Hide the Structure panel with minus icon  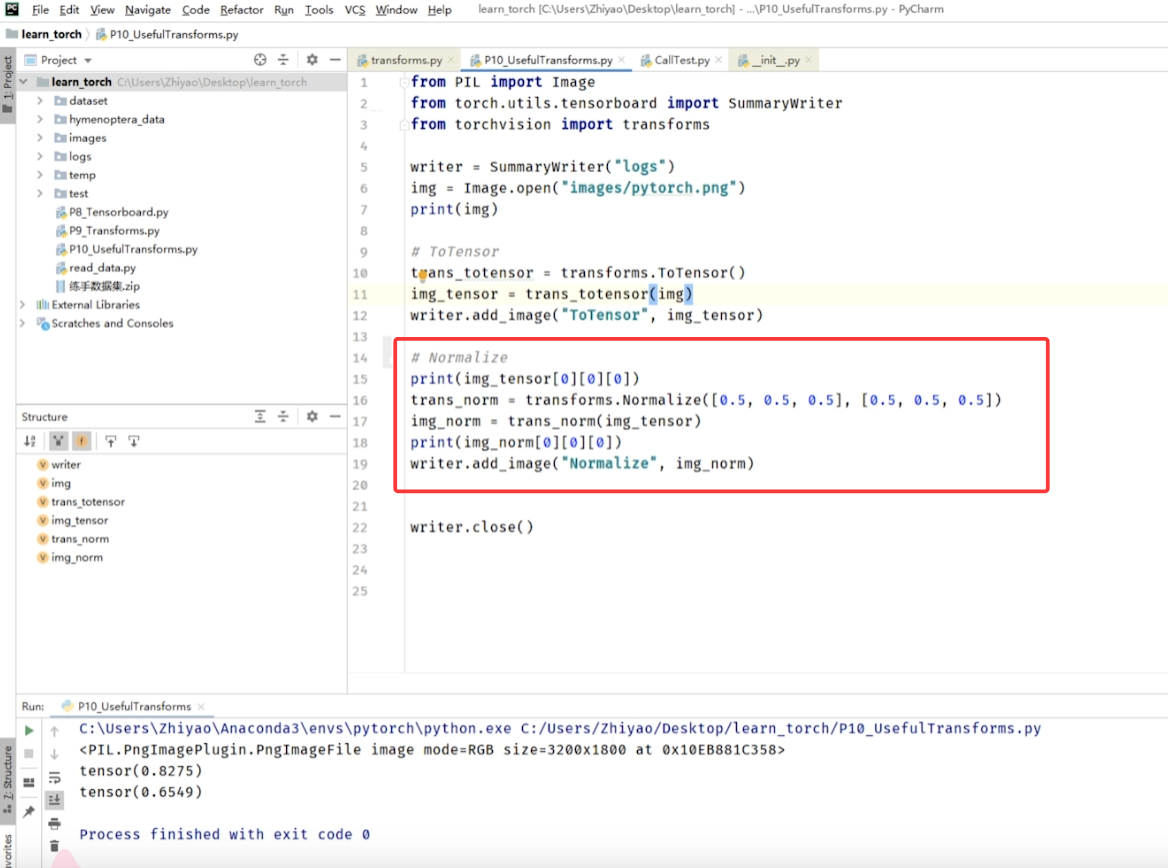point(335,416)
